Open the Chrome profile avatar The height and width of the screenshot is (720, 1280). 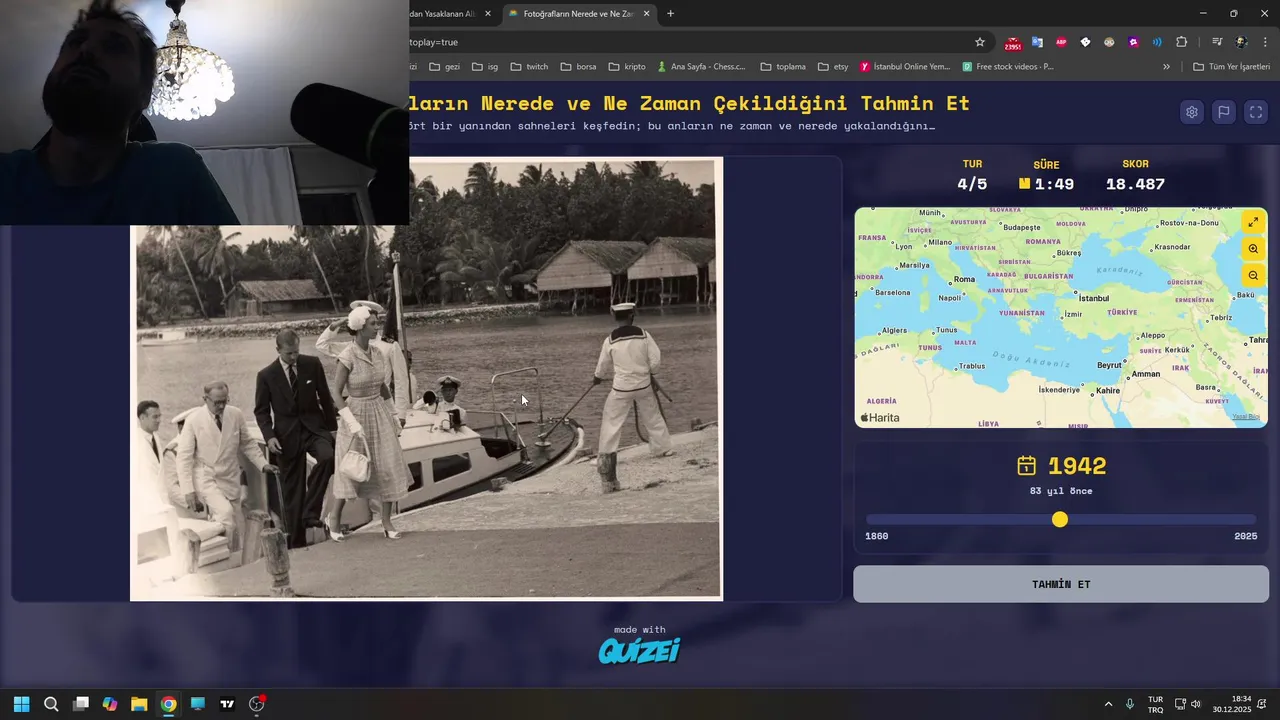(1241, 42)
